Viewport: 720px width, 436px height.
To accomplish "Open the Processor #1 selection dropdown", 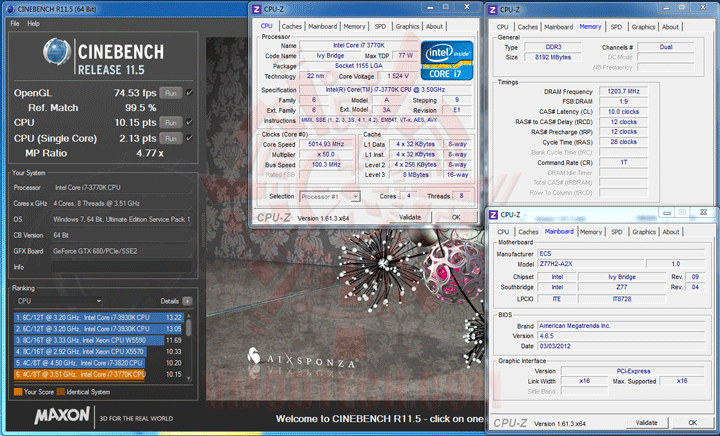I will pos(330,197).
